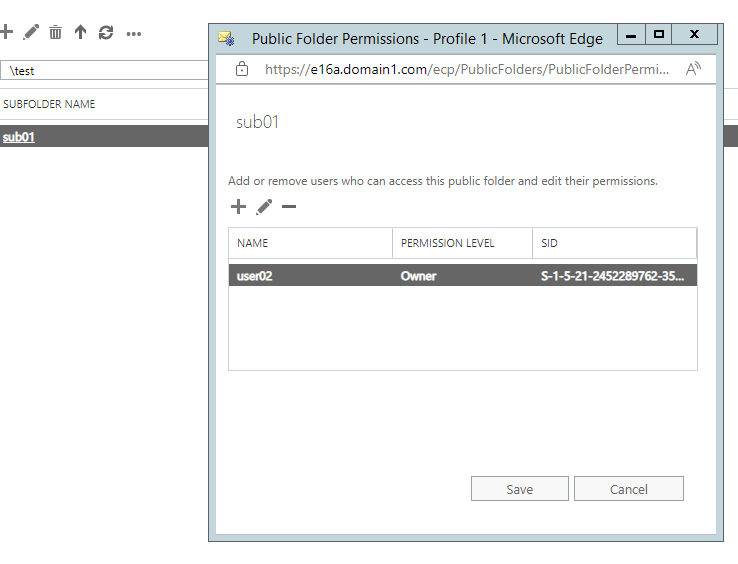The width and height of the screenshot is (738, 564).
Task: Click the S-1-5-21 SID value cell
Action: [612, 276]
